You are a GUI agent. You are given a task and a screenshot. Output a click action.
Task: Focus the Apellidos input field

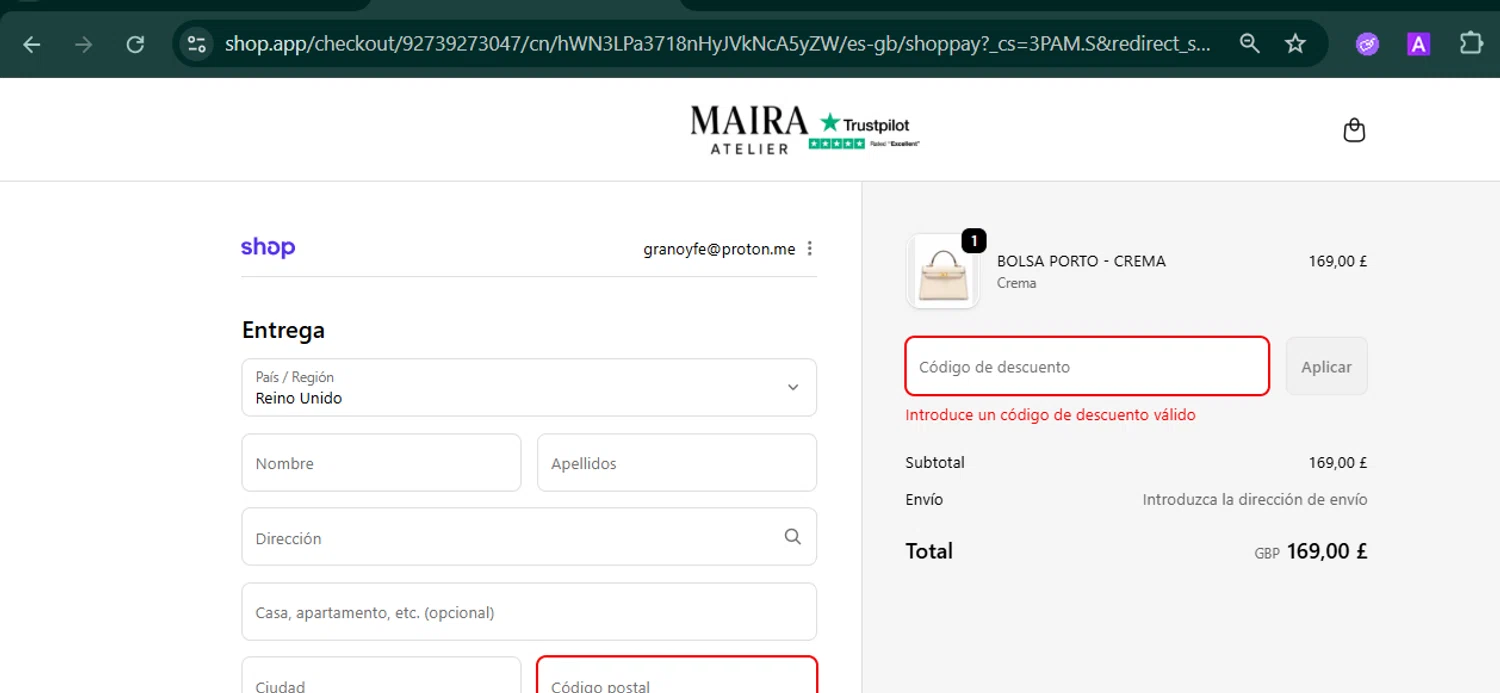pyautogui.click(x=677, y=463)
